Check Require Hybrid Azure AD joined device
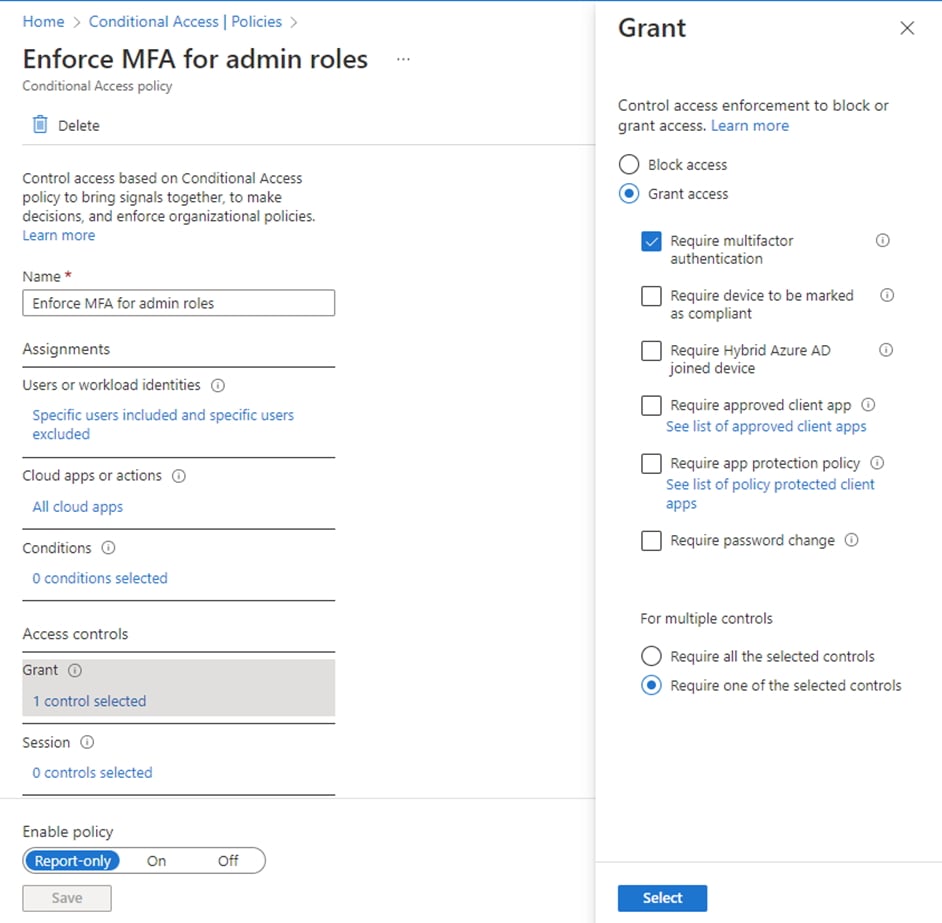 pos(651,350)
